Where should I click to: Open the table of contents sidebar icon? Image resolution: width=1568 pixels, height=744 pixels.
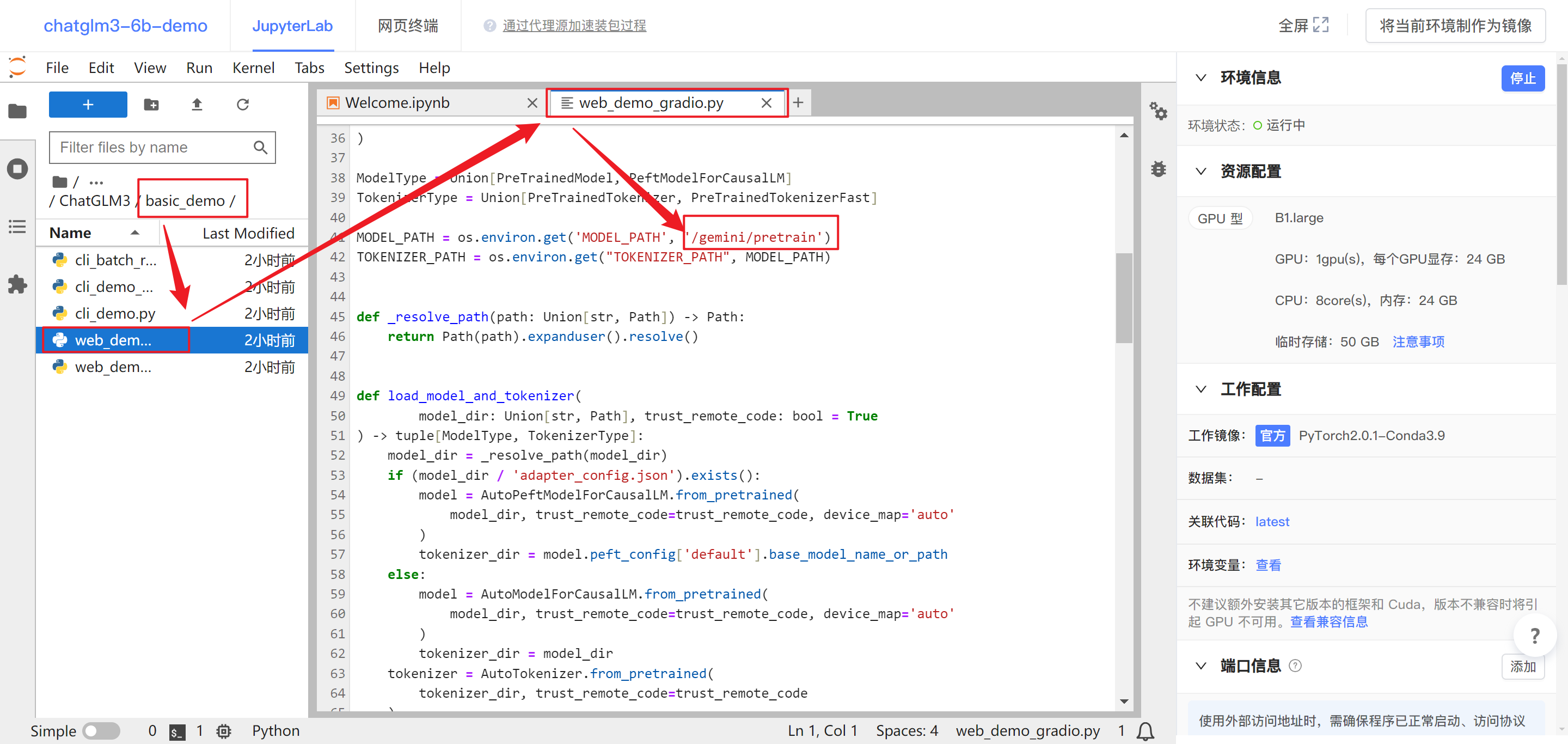pyautogui.click(x=17, y=227)
